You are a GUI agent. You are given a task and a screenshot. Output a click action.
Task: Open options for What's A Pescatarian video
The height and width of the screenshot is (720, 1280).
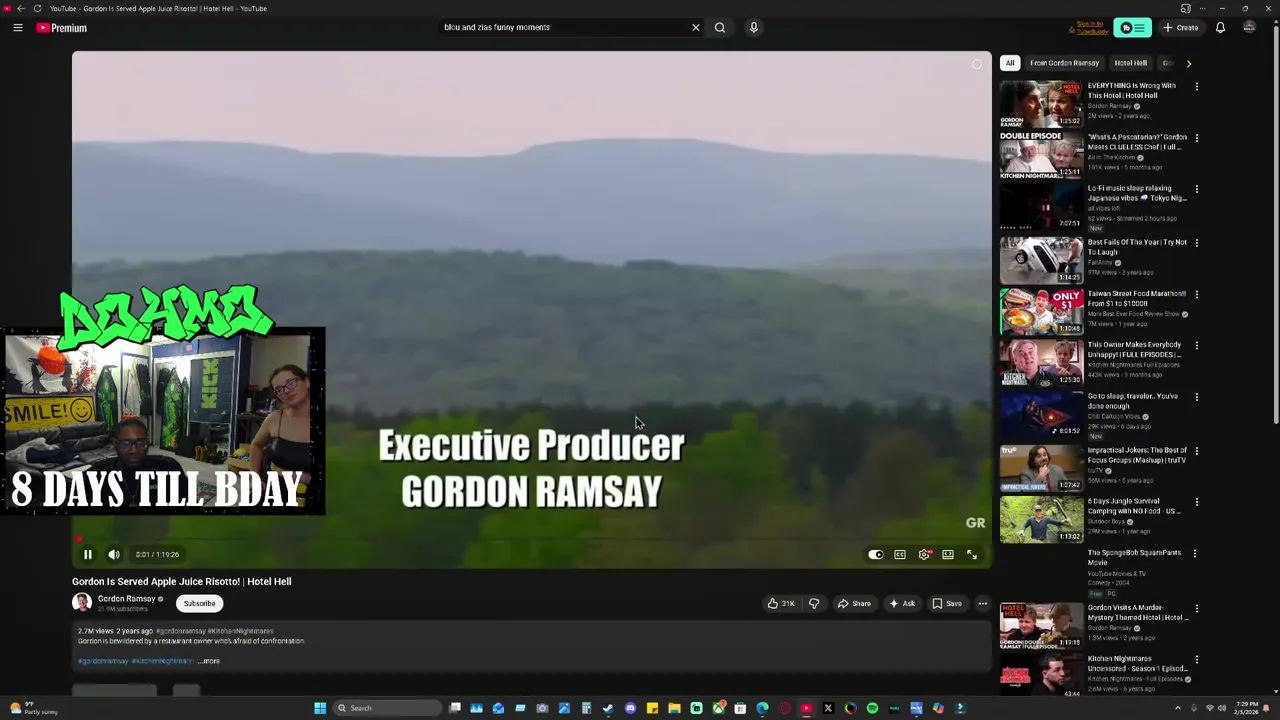click(x=1197, y=138)
